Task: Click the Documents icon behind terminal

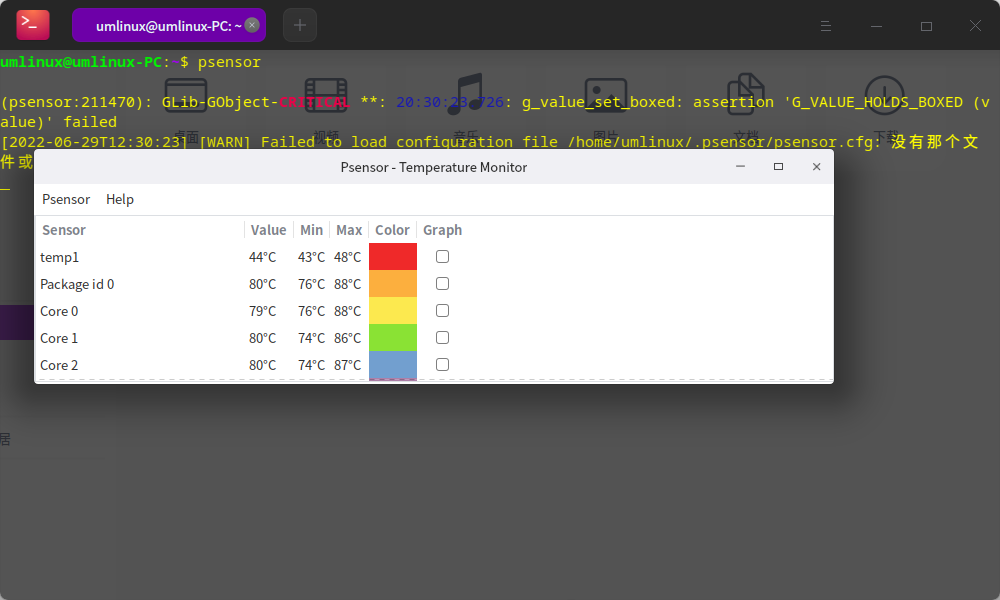Action: pos(746,94)
